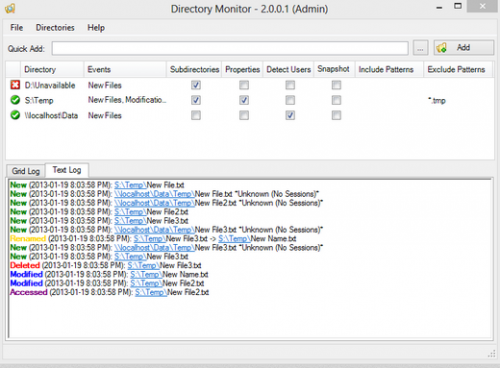This screenshot has height=368, width=500.
Task: Open \\localhost\Data\Temp\ link for New File.txt
Action: (154, 194)
